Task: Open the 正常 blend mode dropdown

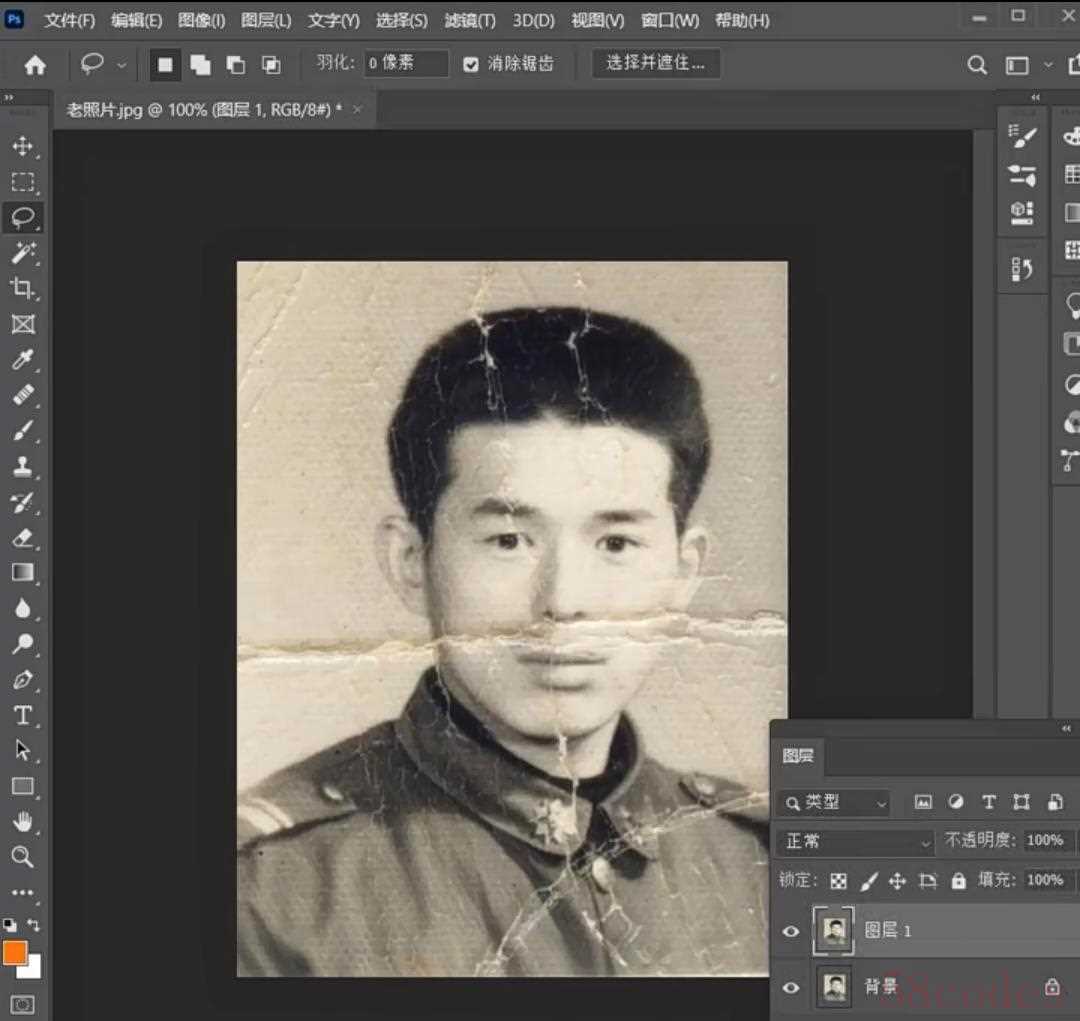Action: point(856,841)
